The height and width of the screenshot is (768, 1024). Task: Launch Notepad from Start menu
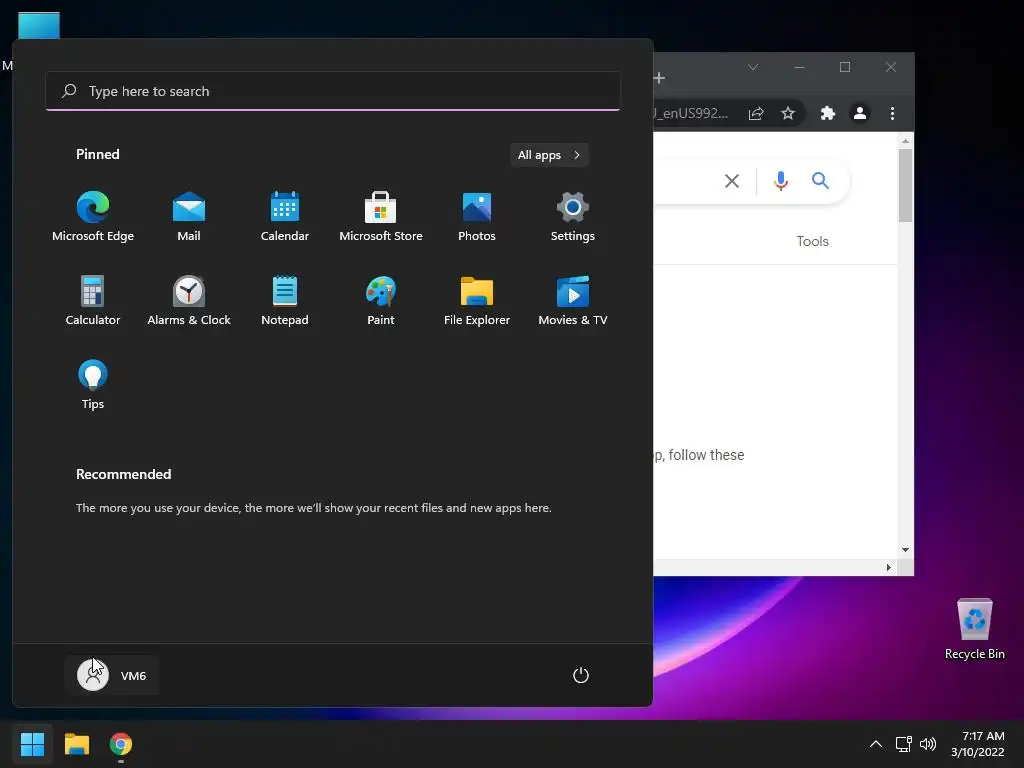point(285,300)
